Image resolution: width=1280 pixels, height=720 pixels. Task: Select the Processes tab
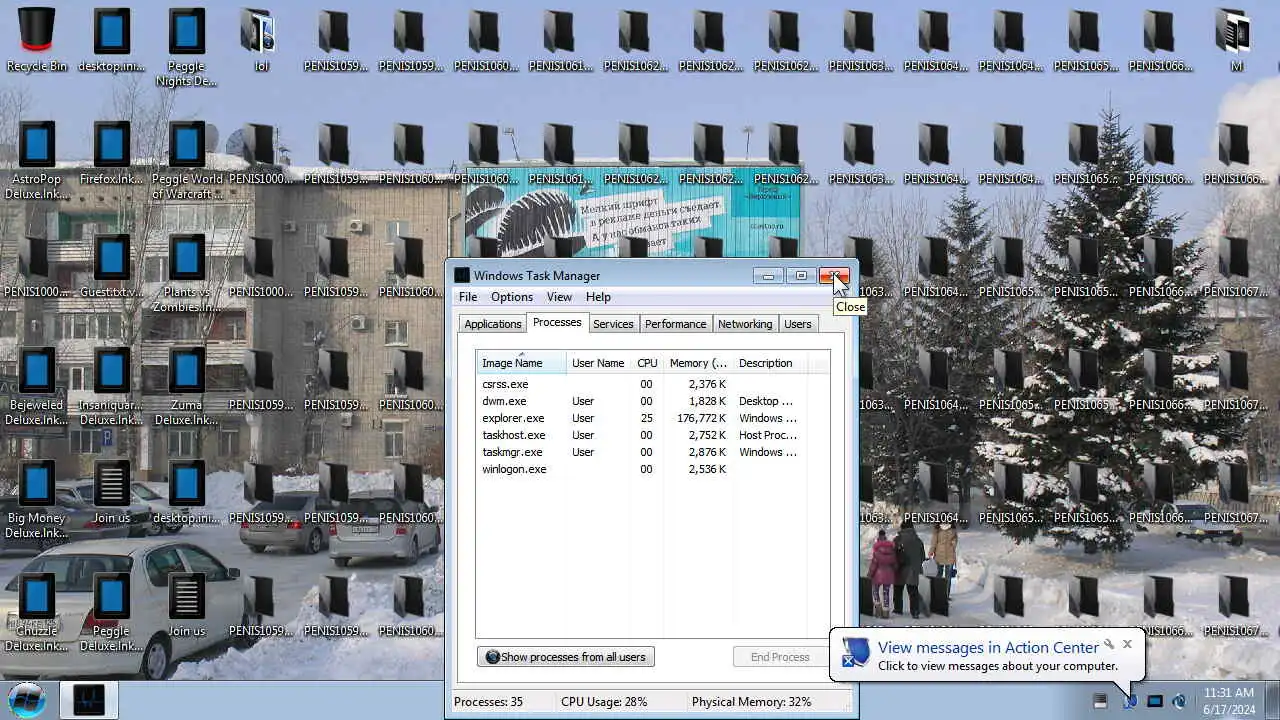coord(557,322)
